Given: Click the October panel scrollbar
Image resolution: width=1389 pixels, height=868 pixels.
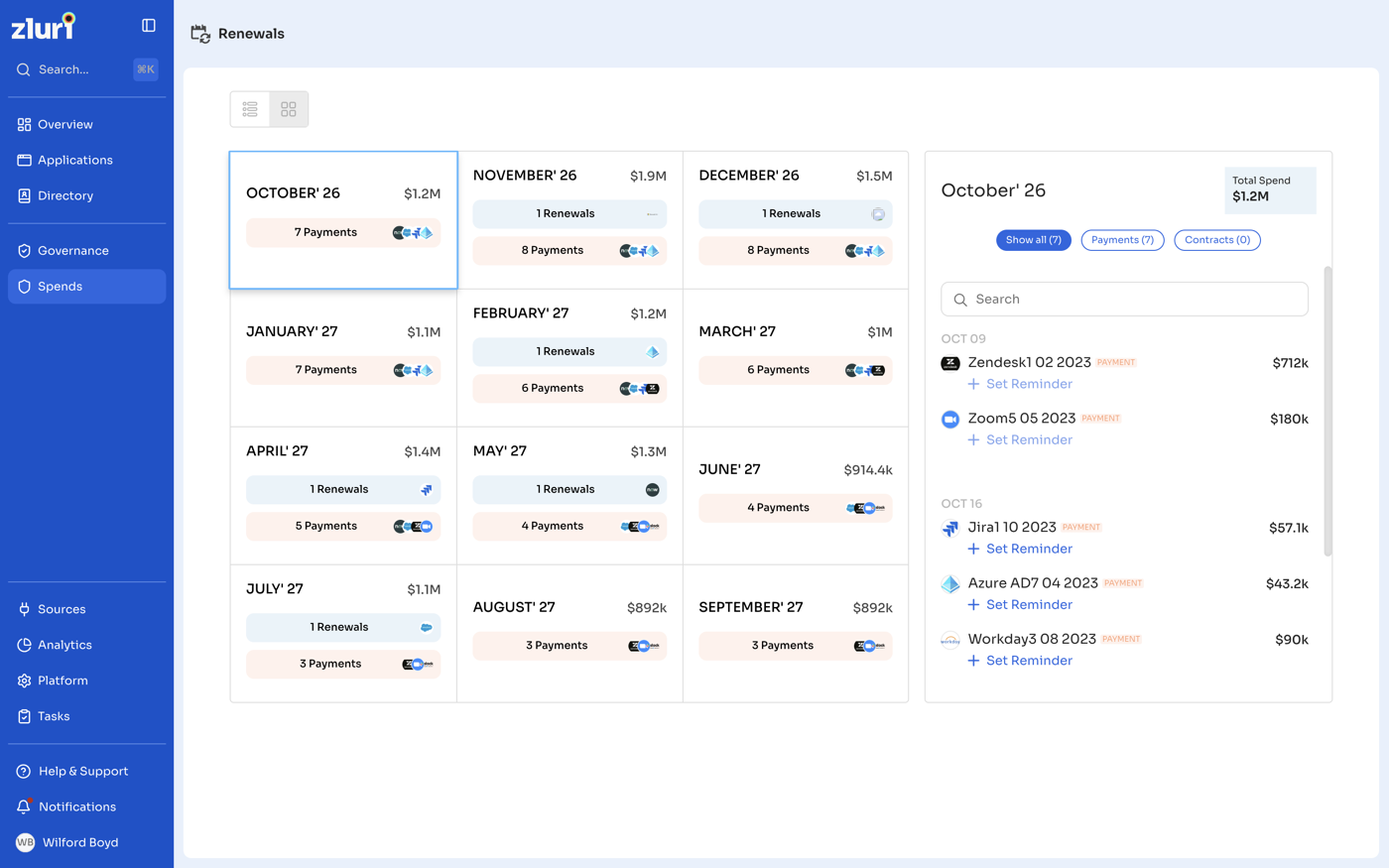Looking at the screenshot, I should point(1327,411).
